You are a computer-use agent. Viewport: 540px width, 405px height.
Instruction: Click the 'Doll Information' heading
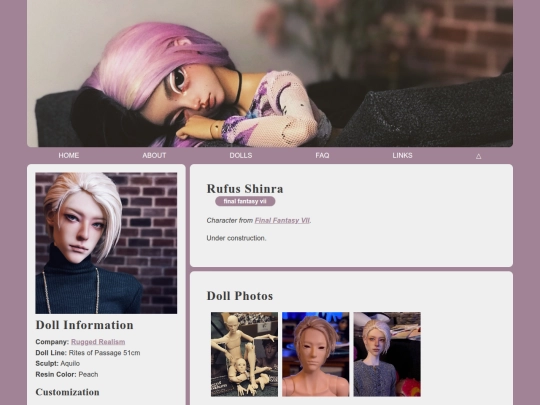coord(84,325)
